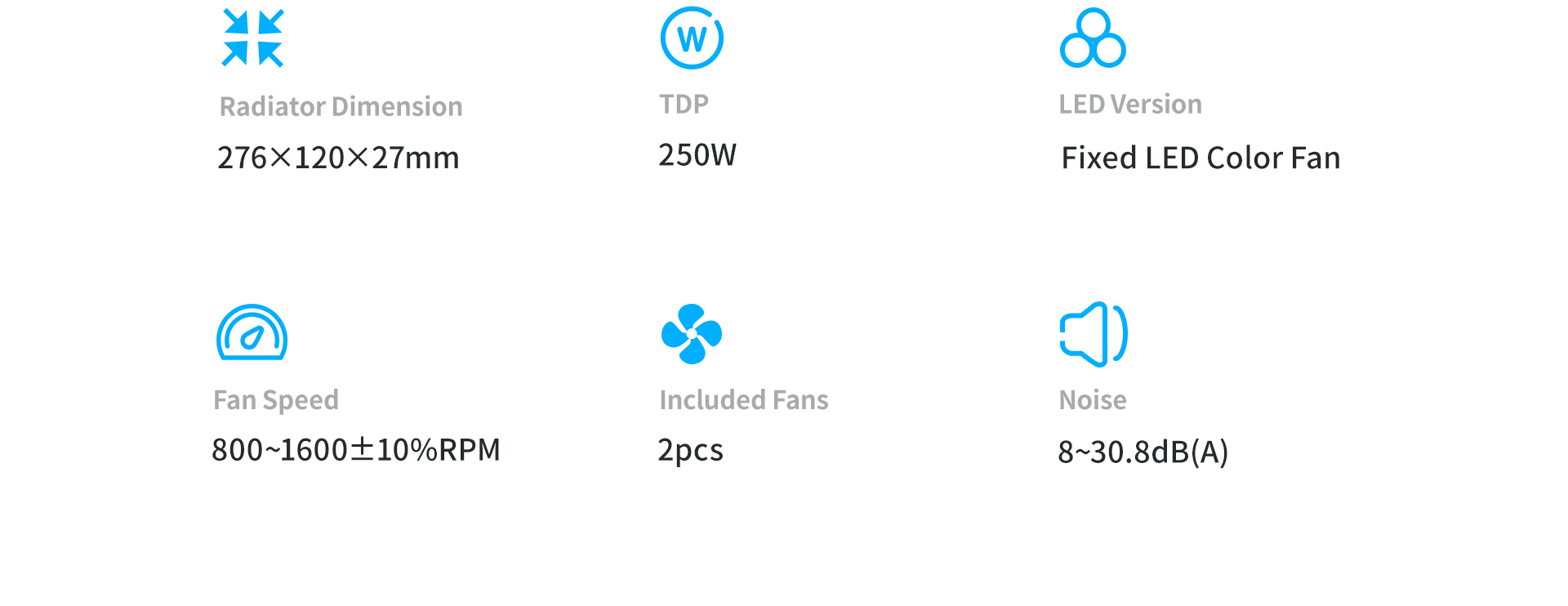This screenshot has width=1568, height=606.
Task: Click the LED Version heading
Action: [x=1130, y=104]
